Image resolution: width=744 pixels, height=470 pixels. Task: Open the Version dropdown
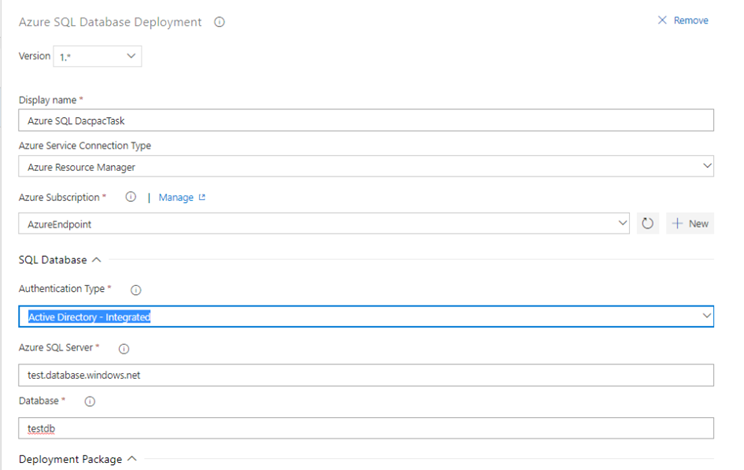click(x=97, y=56)
